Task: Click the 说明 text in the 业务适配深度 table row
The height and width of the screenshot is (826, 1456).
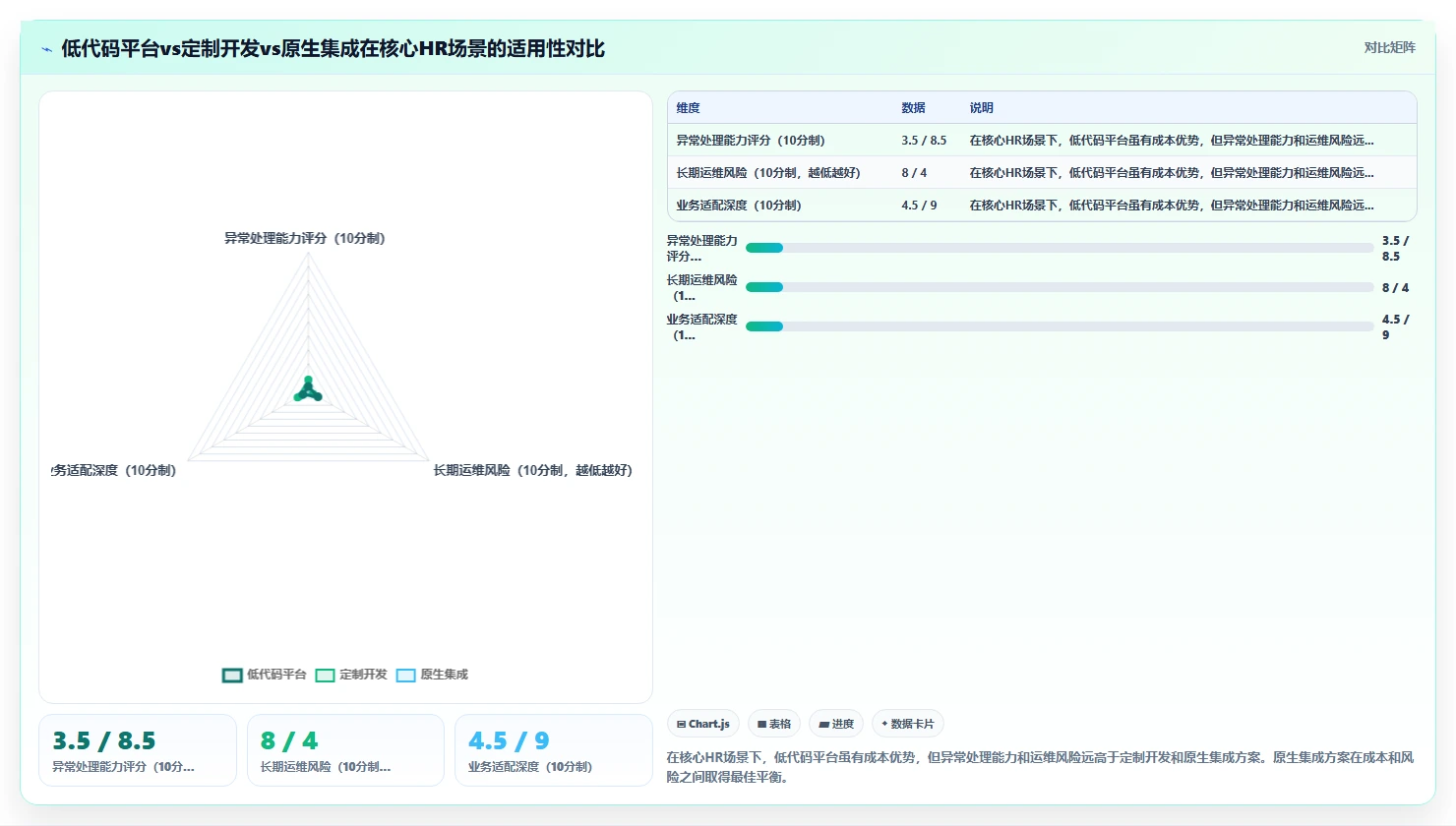Action: [x=1172, y=206]
